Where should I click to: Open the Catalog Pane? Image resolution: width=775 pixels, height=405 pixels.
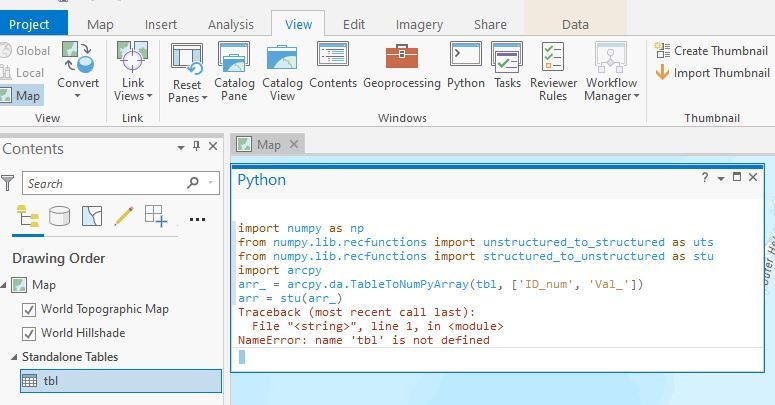[234, 72]
